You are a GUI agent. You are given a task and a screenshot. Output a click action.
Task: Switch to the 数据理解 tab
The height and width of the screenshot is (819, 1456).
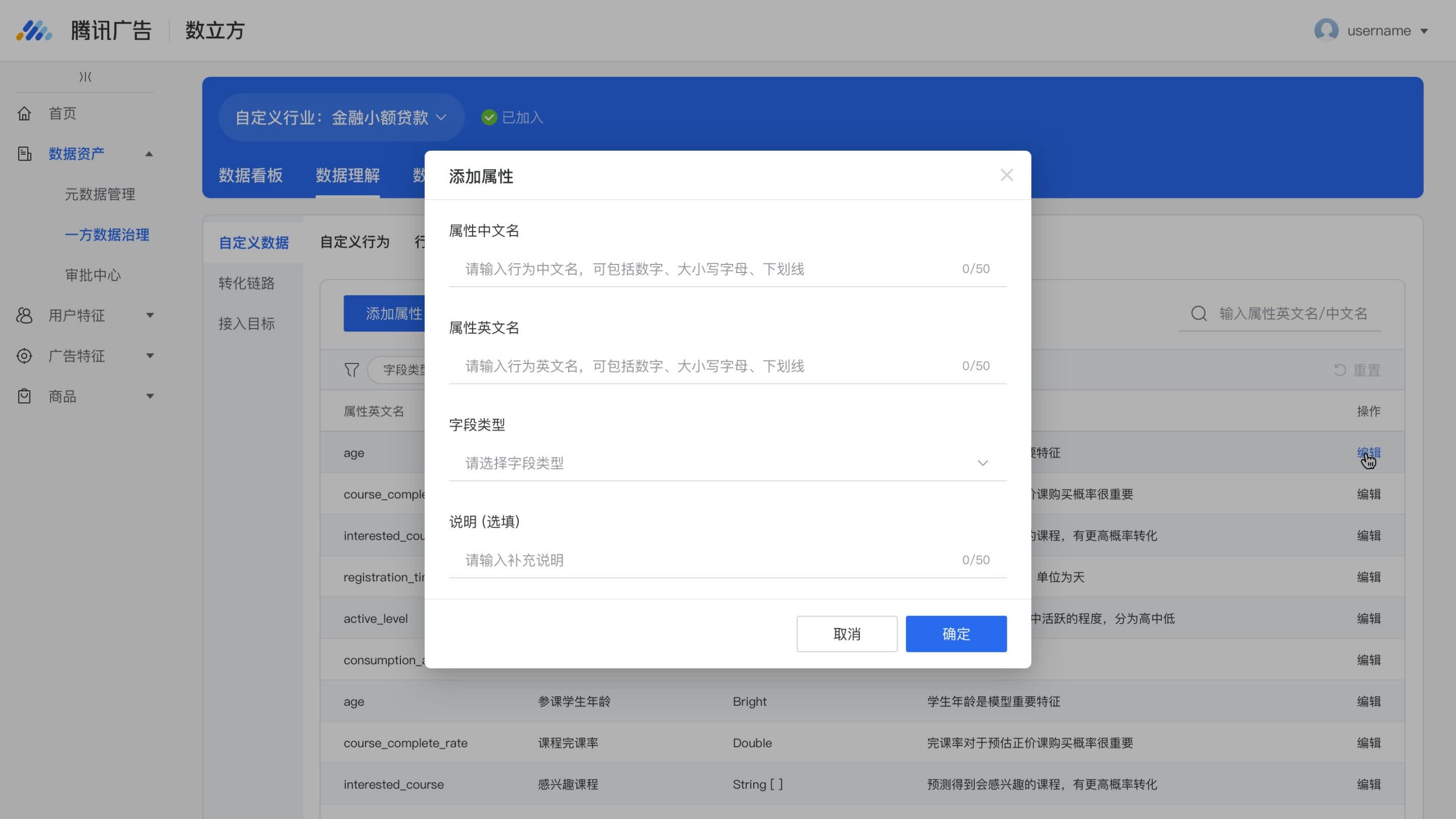click(x=348, y=175)
